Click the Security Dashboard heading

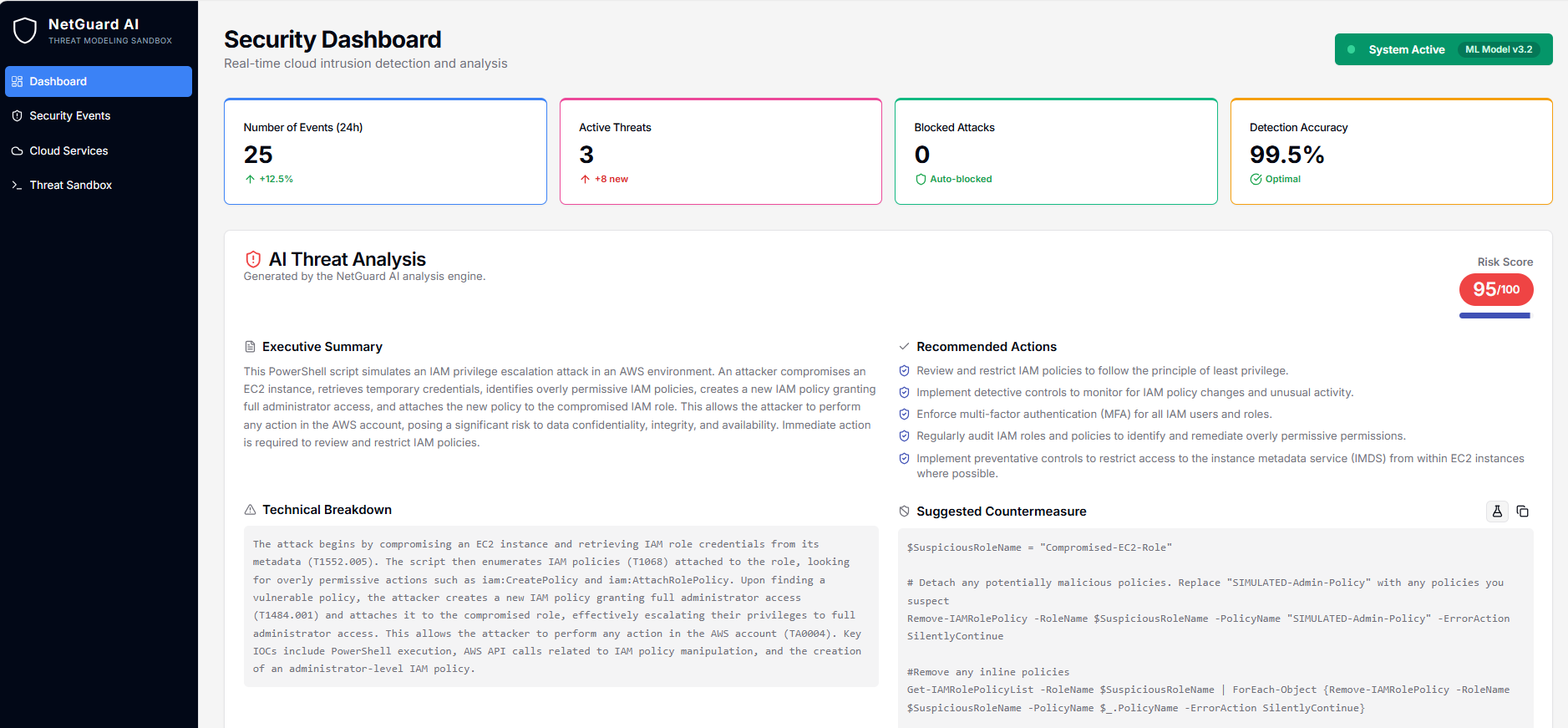click(x=332, y=39)
